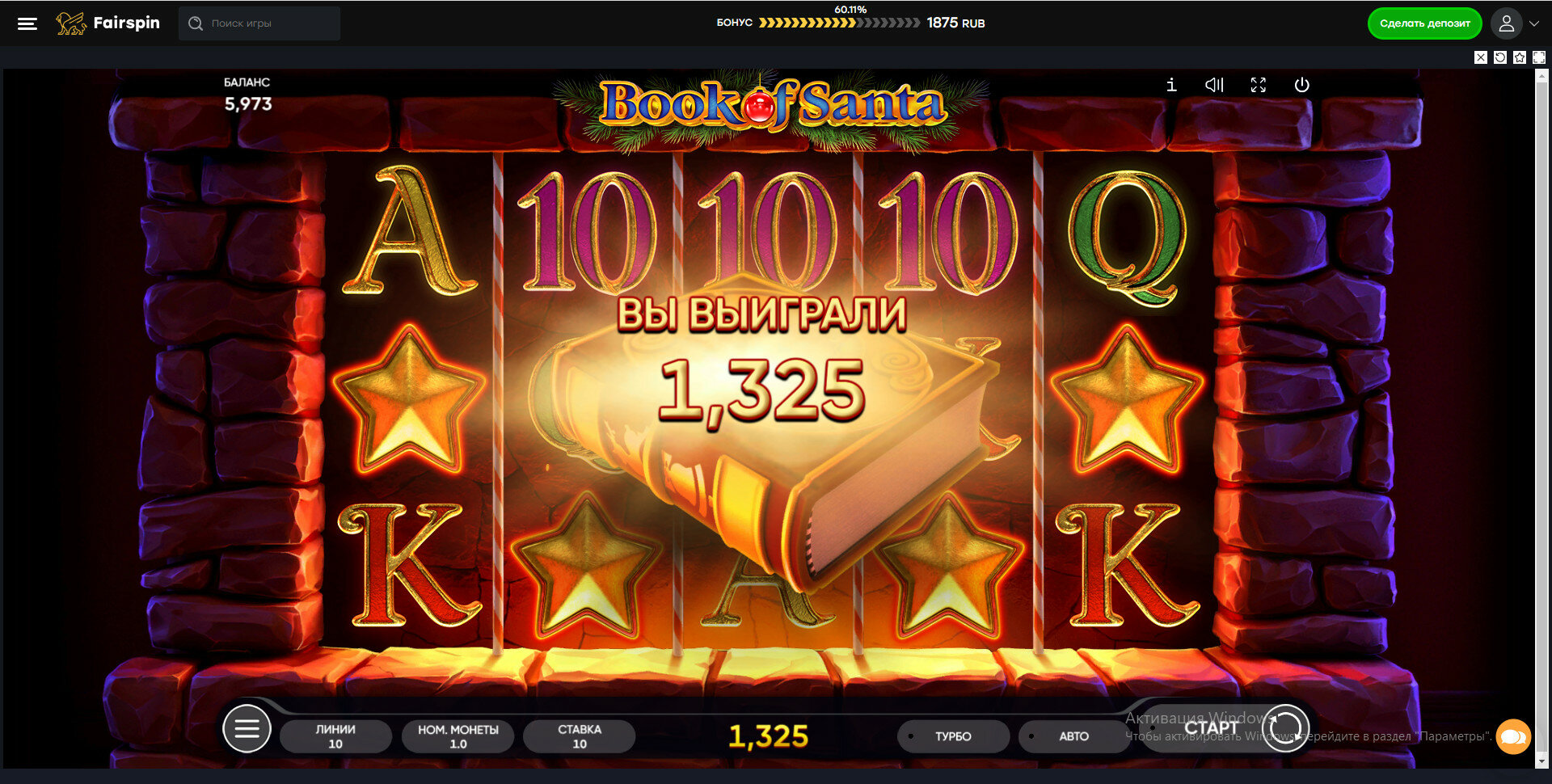
Task: Switch game to fullscreen with arrows icon
Action: click(1258, 85)
